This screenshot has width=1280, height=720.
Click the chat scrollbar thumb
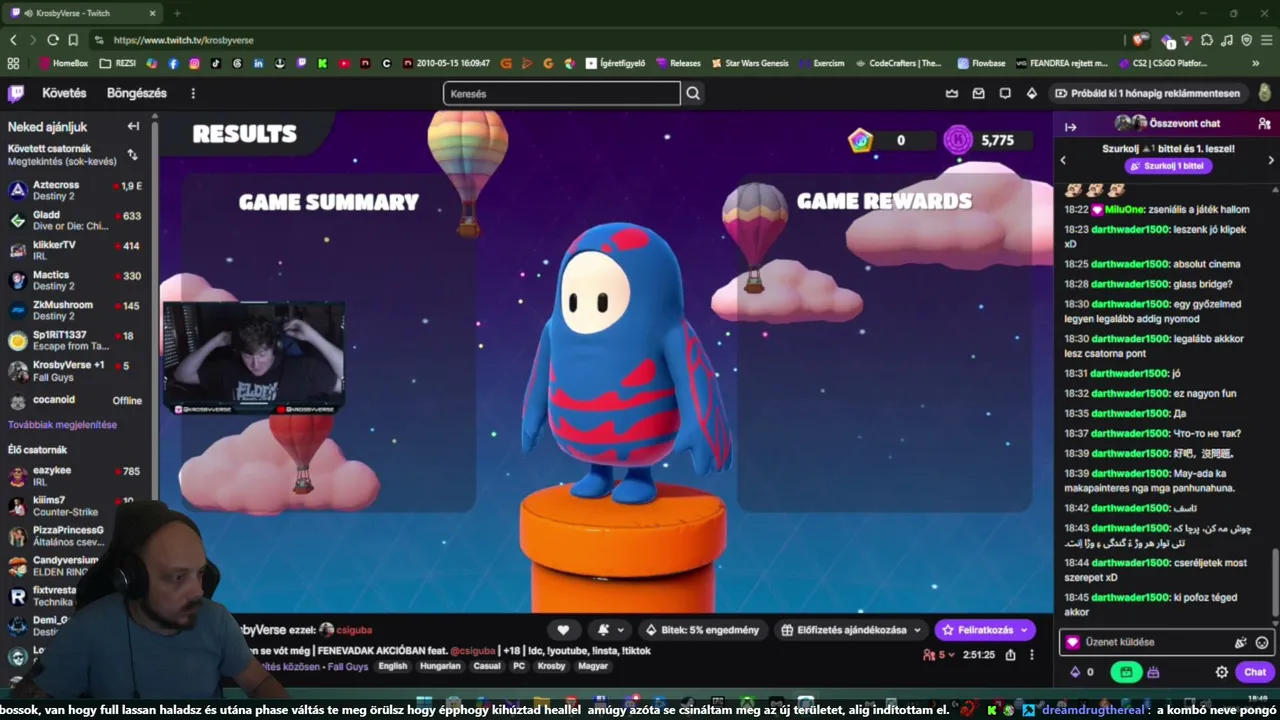pos(1275,583)
